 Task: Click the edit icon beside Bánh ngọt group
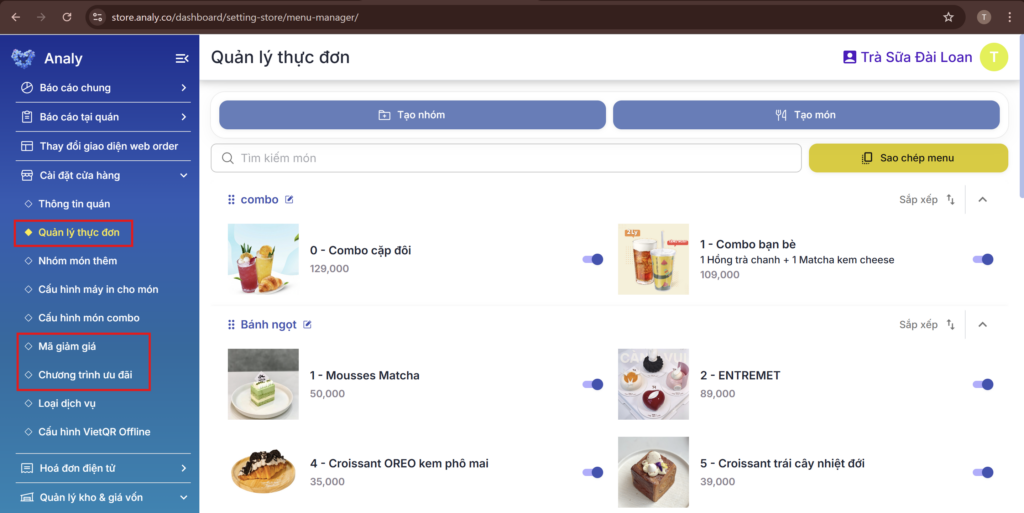tap(307, 324)
